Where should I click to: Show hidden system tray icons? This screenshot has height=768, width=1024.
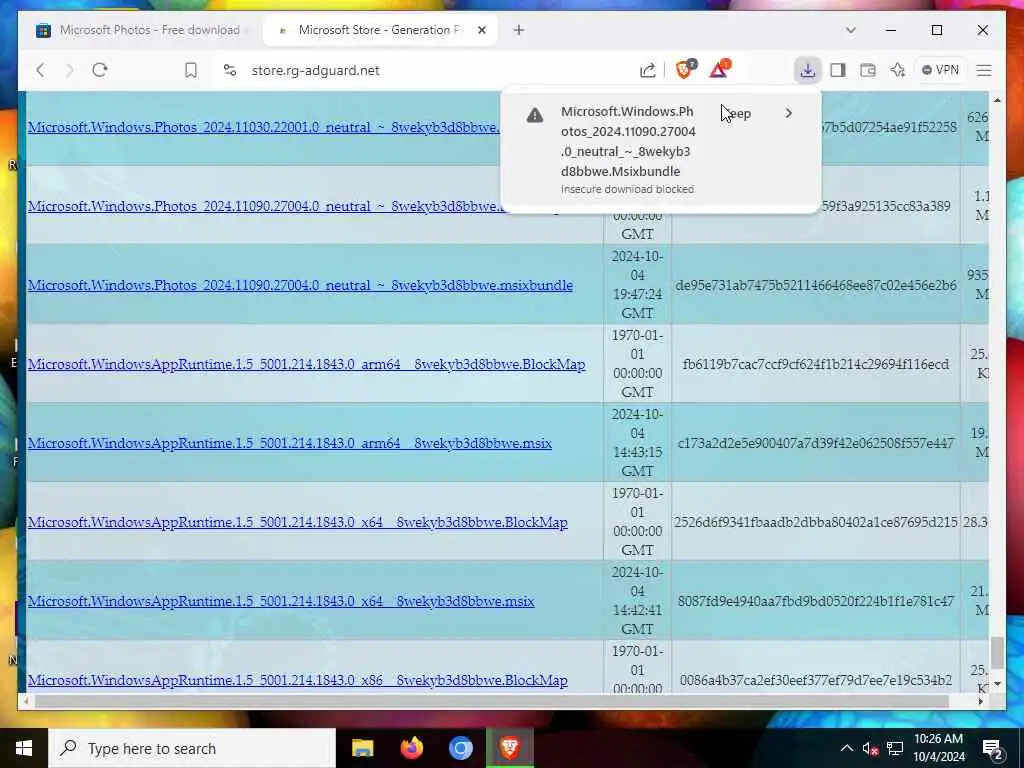click(x=846, y=748)
